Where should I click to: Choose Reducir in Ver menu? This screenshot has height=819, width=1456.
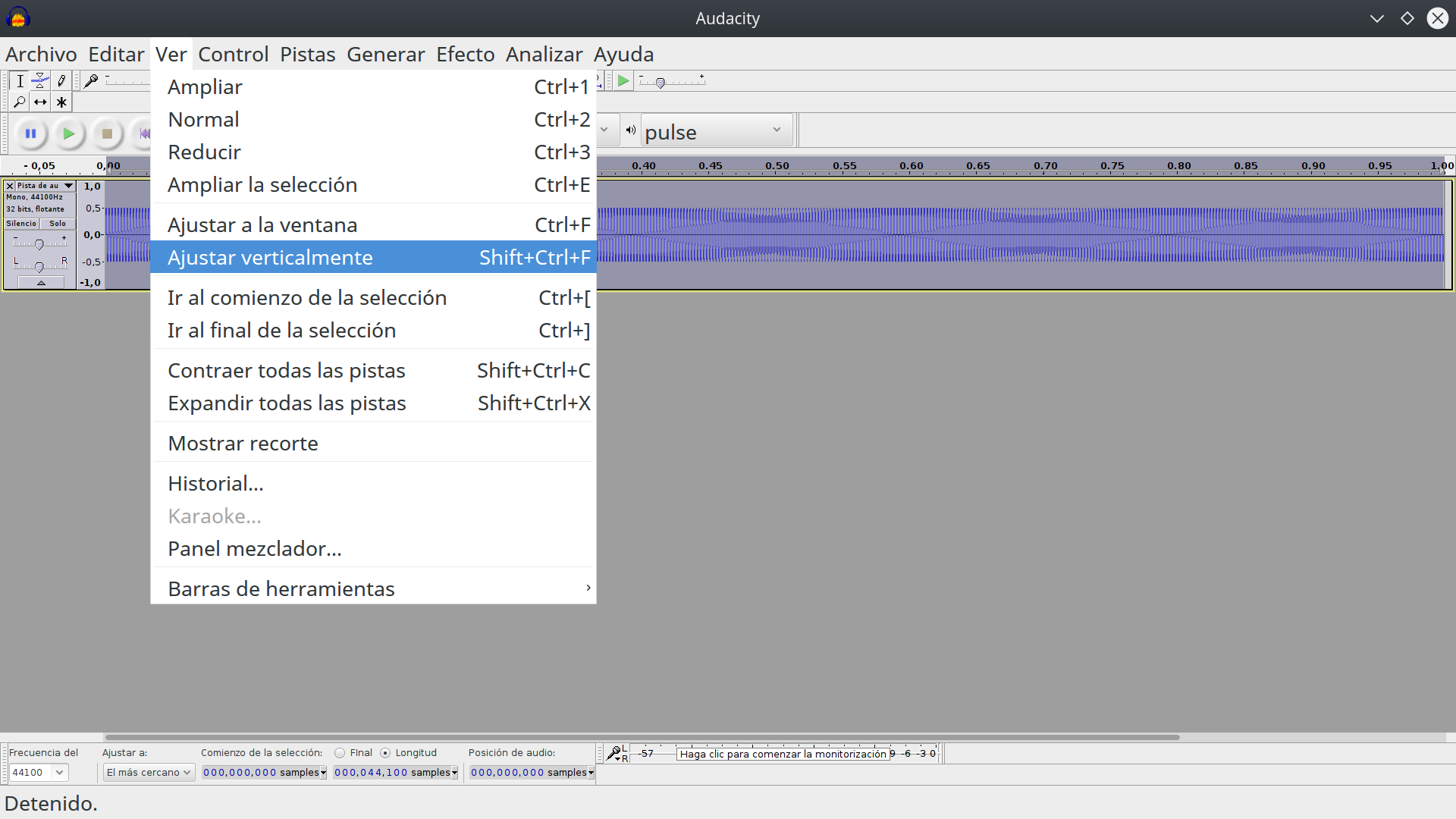click(x=373, y=152)
